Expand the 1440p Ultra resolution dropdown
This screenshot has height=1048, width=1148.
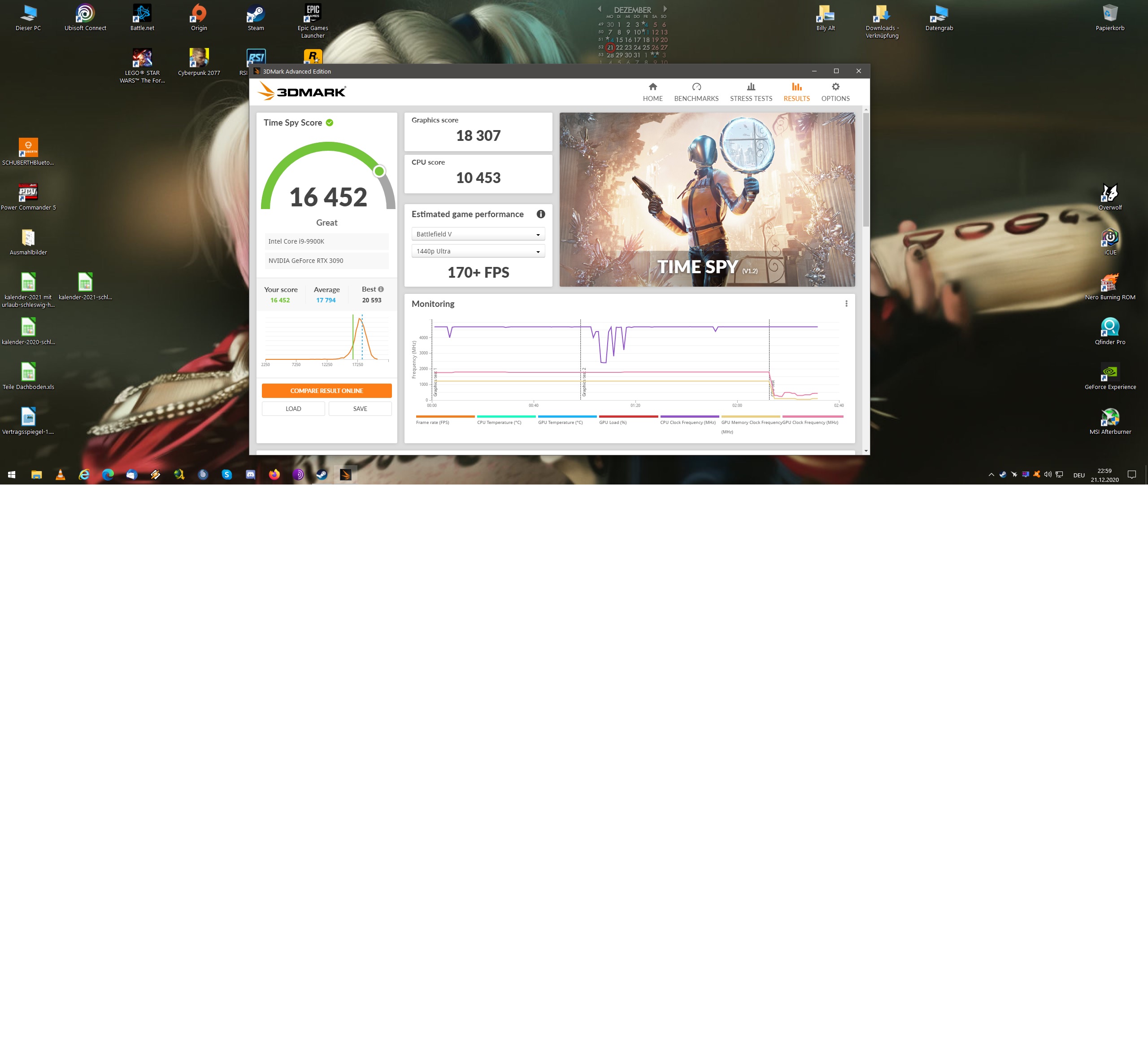pyautogui.click(x=478, y=251)
